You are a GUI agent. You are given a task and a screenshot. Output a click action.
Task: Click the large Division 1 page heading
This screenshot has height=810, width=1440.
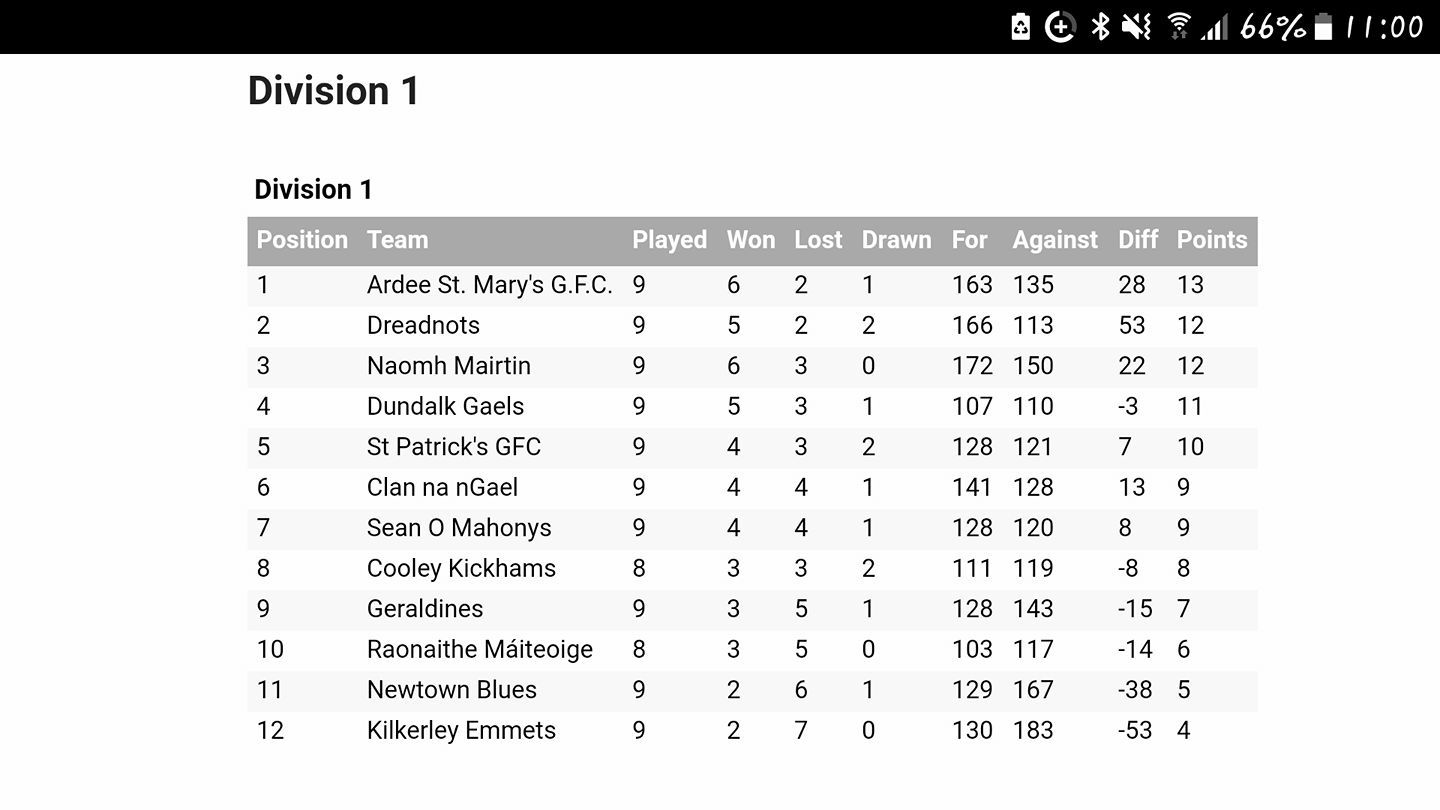333,91
